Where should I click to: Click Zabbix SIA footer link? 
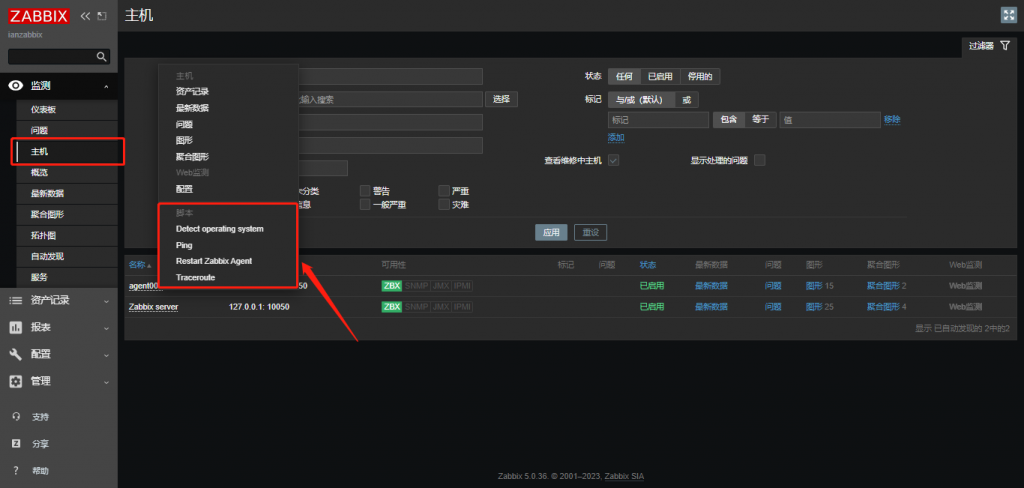click(x=624, y=476)
